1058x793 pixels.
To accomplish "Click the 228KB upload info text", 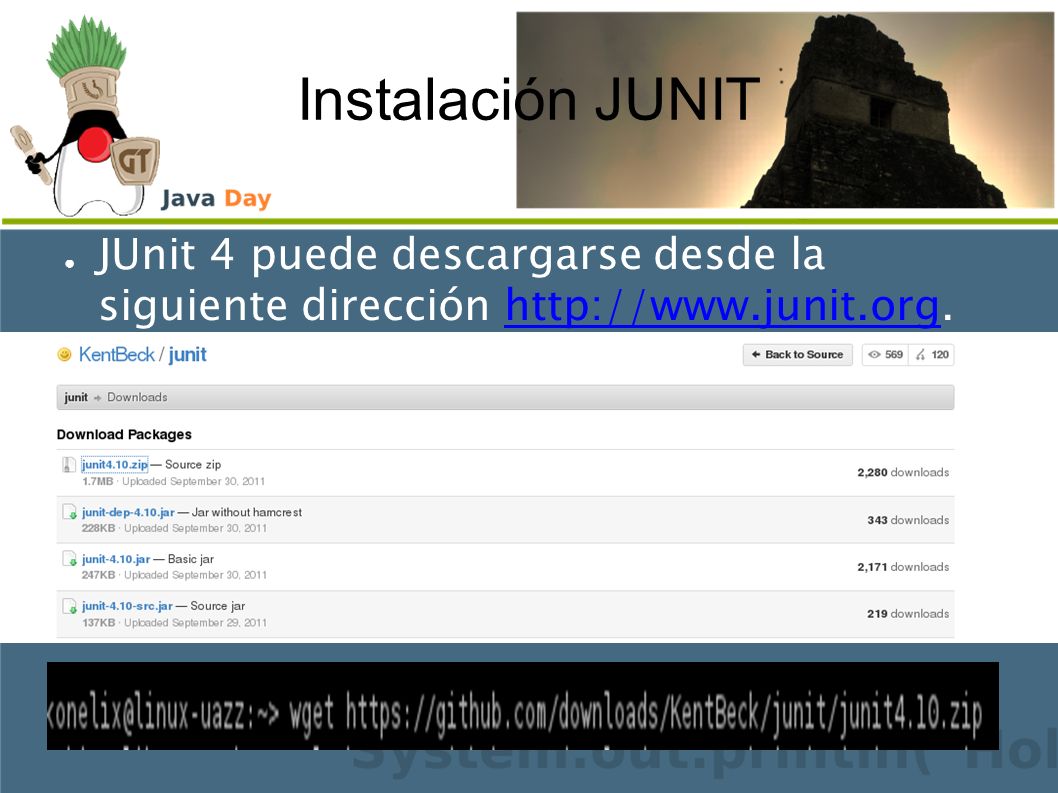I will click(174, 528).
